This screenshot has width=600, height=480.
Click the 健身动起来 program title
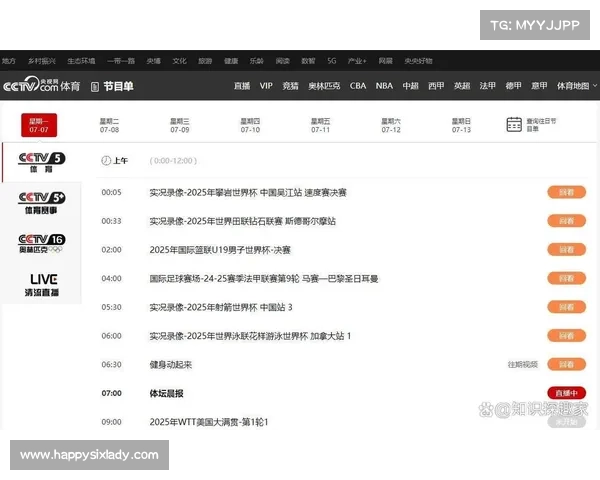click(x=171, y=365)
